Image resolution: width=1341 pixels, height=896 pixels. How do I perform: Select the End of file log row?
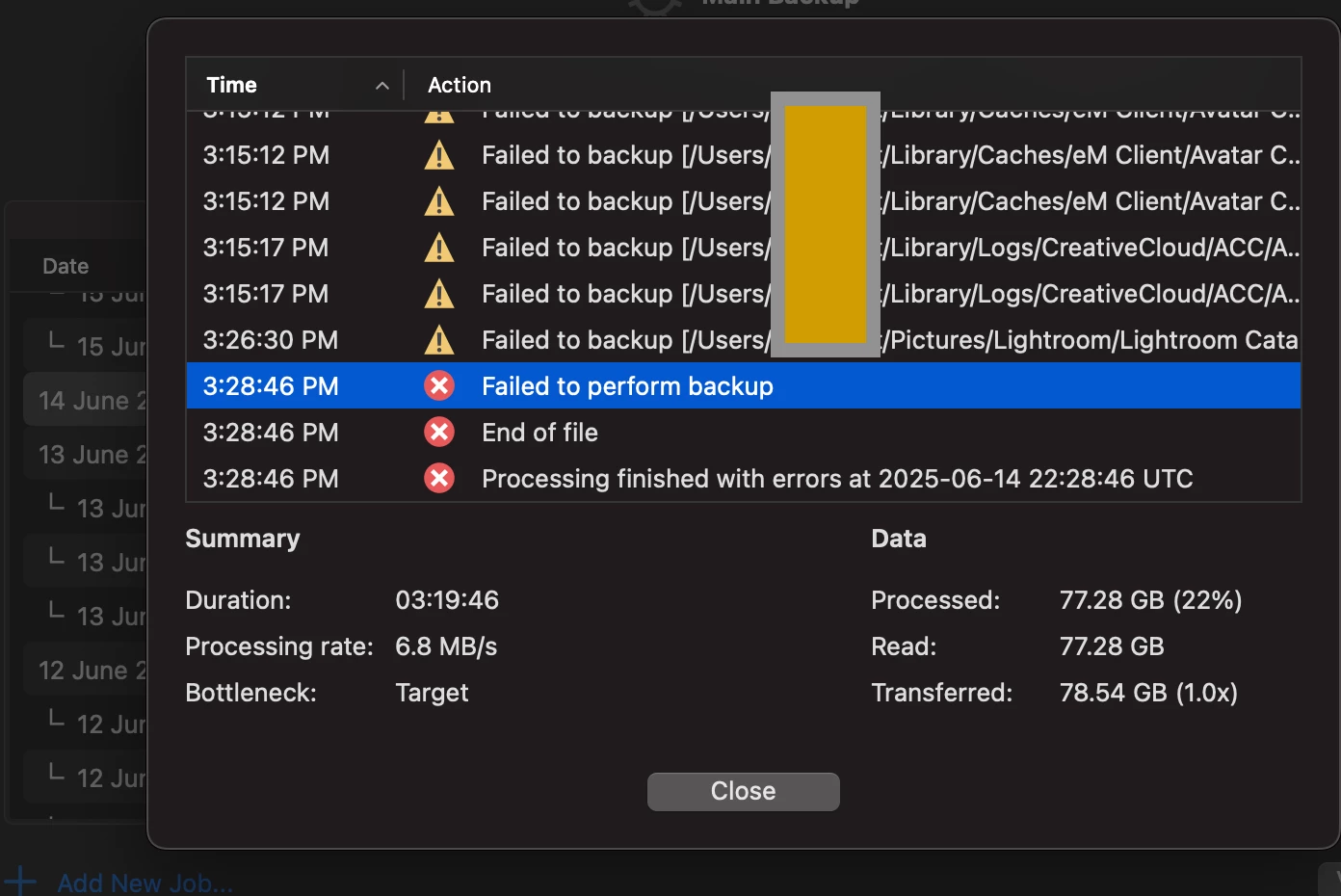743,433
